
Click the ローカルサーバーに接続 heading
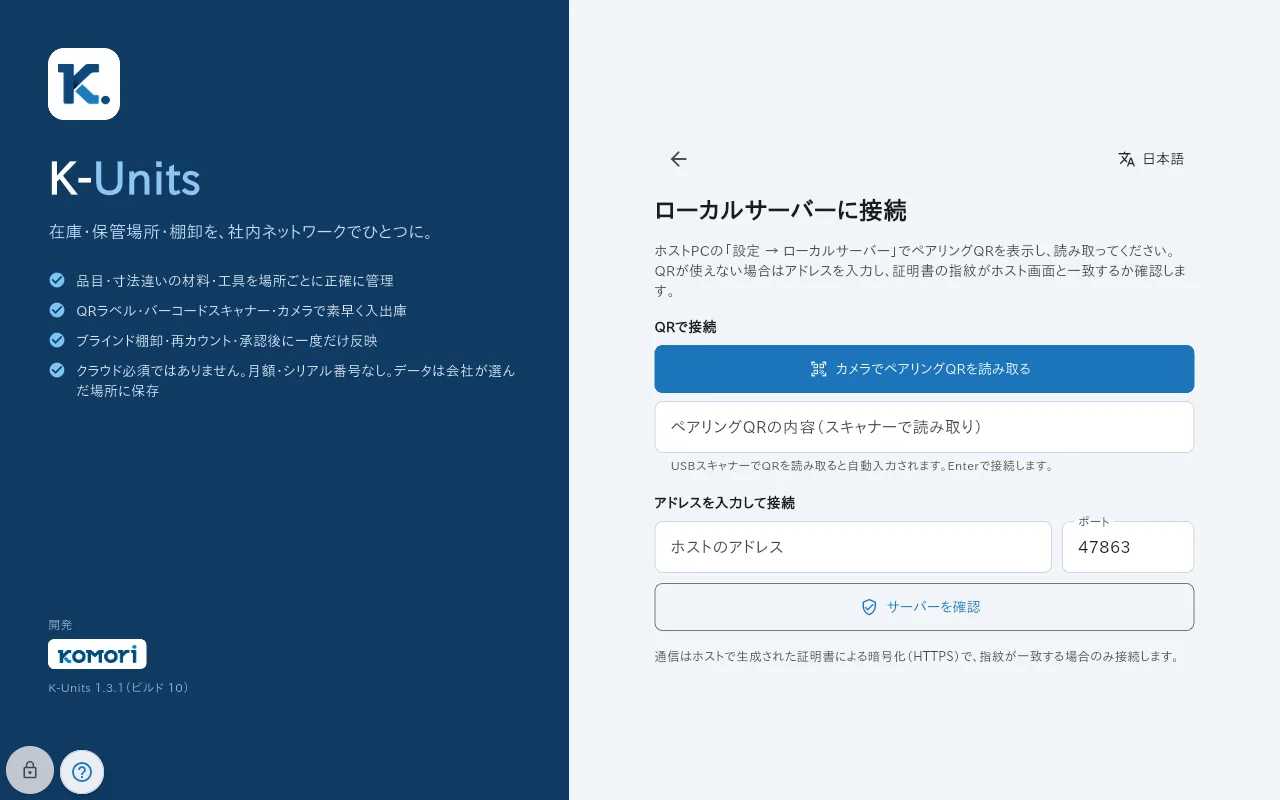[x=780, y=210]
